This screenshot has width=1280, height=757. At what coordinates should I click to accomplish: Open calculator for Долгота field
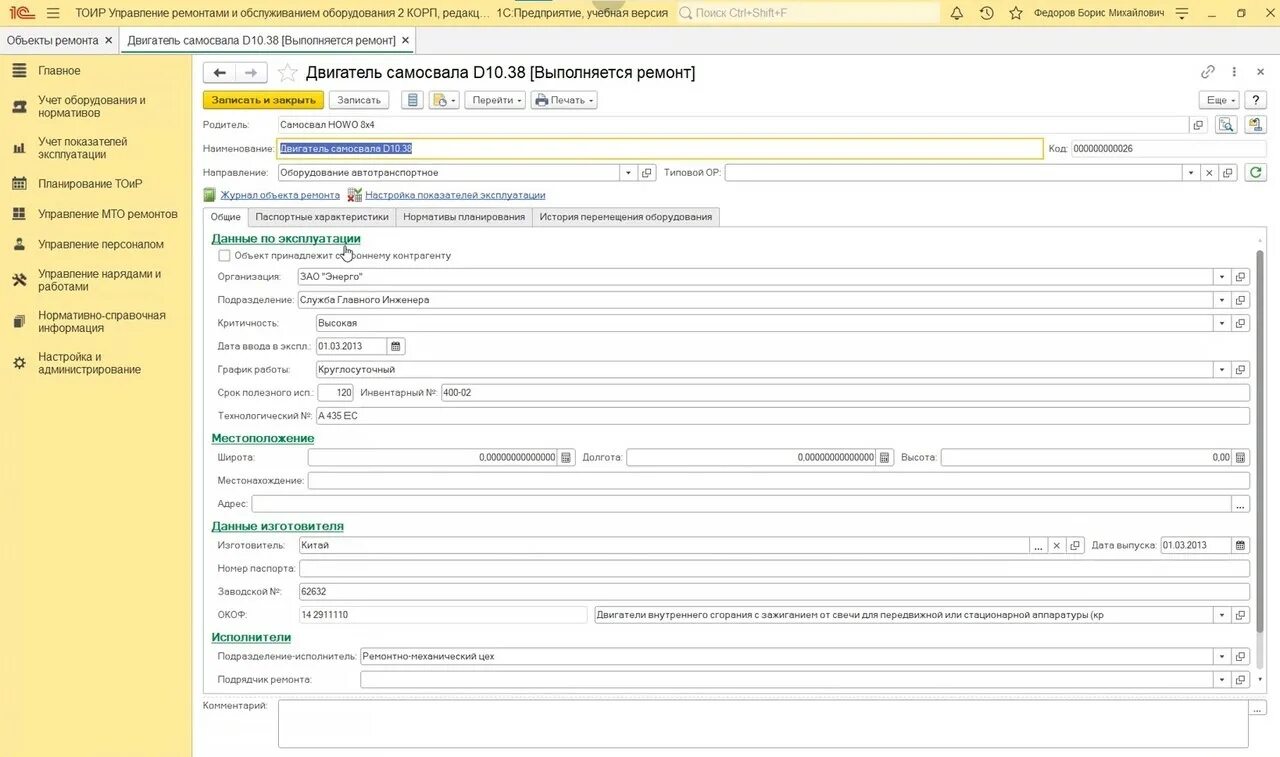coord(884,457)
